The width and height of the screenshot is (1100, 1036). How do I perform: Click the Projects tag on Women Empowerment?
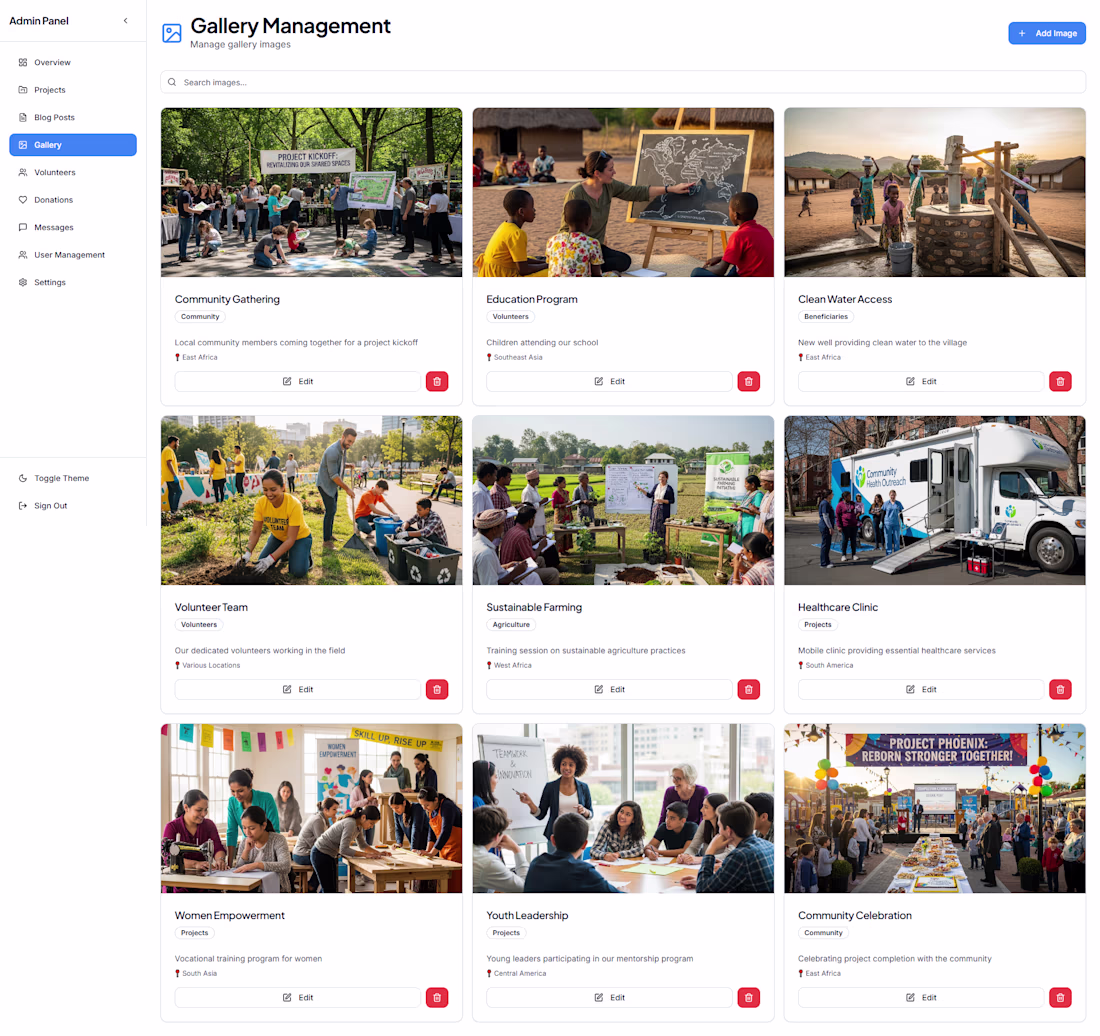click(194, 933)
